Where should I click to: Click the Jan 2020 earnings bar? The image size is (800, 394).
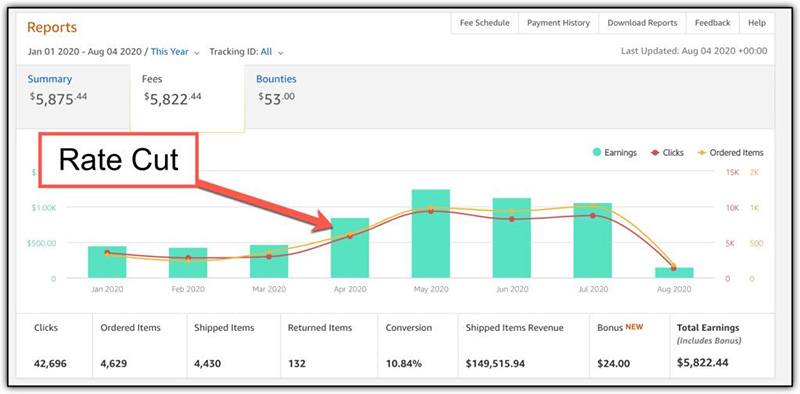click(107, 262)
